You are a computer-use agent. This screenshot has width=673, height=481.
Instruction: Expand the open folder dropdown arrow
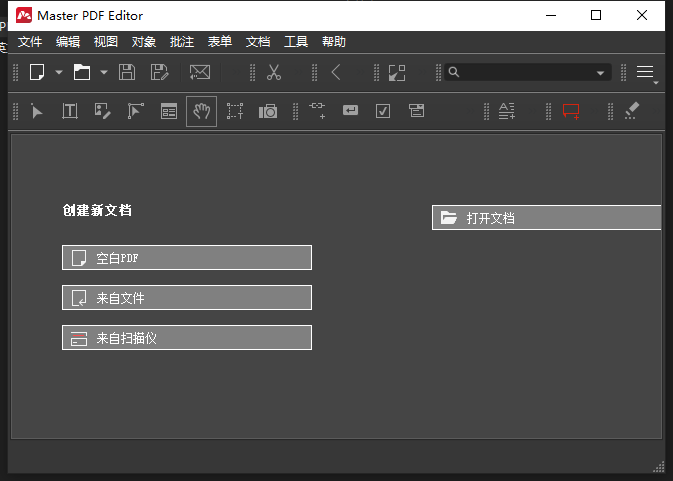click(103, 72)
